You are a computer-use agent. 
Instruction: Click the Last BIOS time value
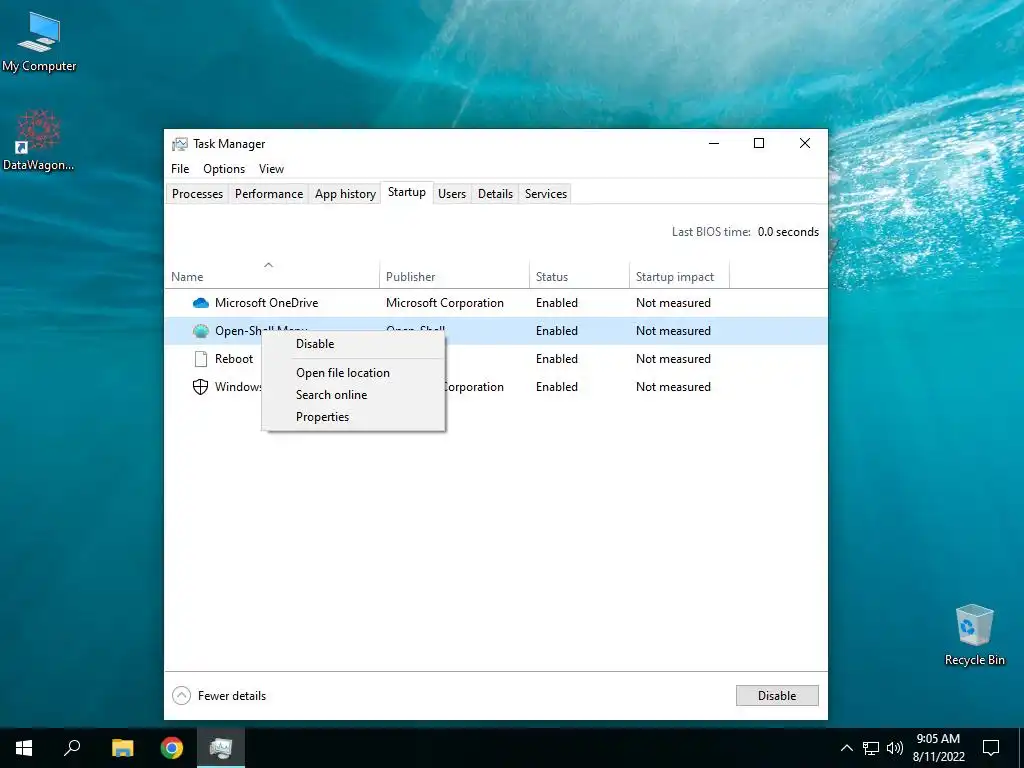point(788,232)
